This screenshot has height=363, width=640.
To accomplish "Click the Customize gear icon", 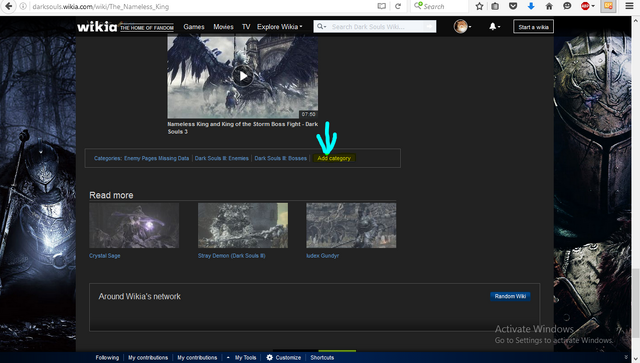I will [269, 358].
